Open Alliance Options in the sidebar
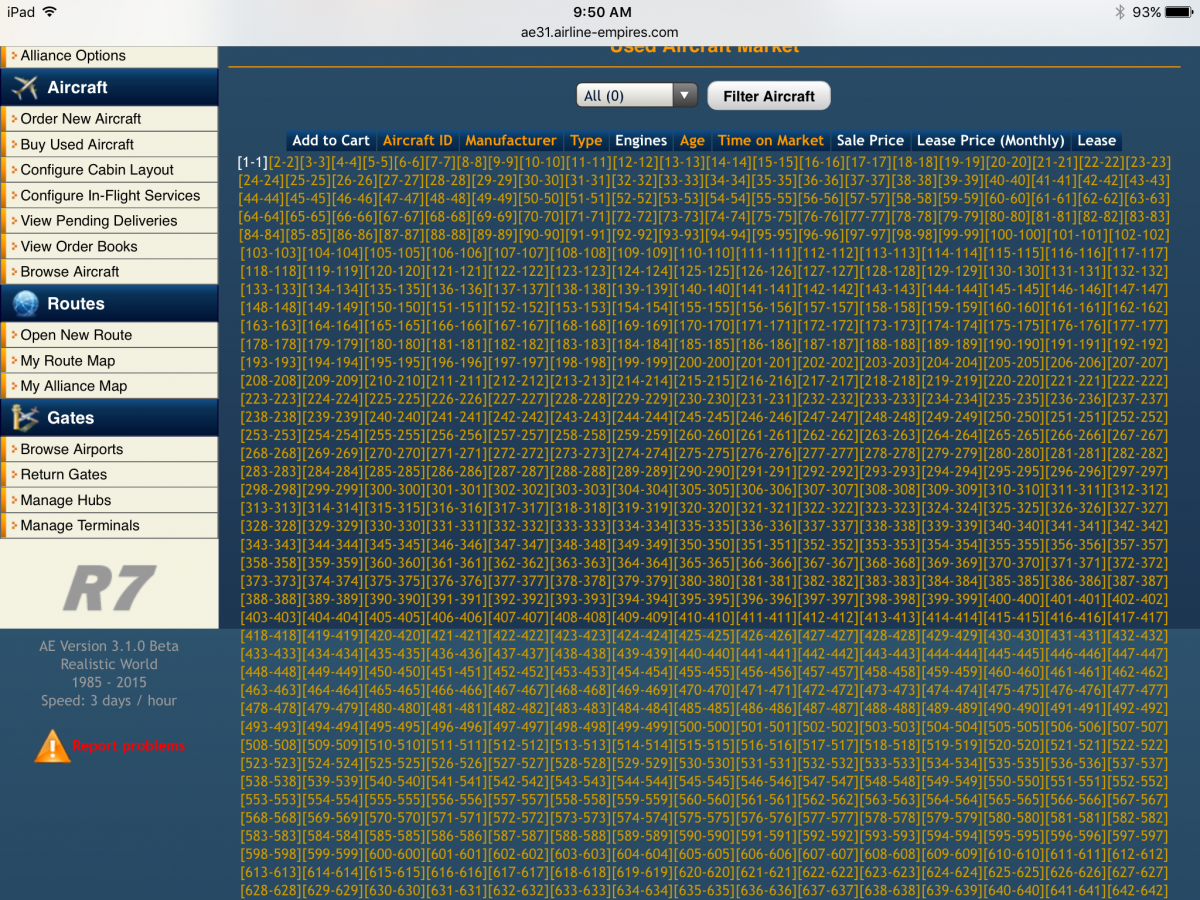Screen dimensions: 1200x900 tap(73, 56)
